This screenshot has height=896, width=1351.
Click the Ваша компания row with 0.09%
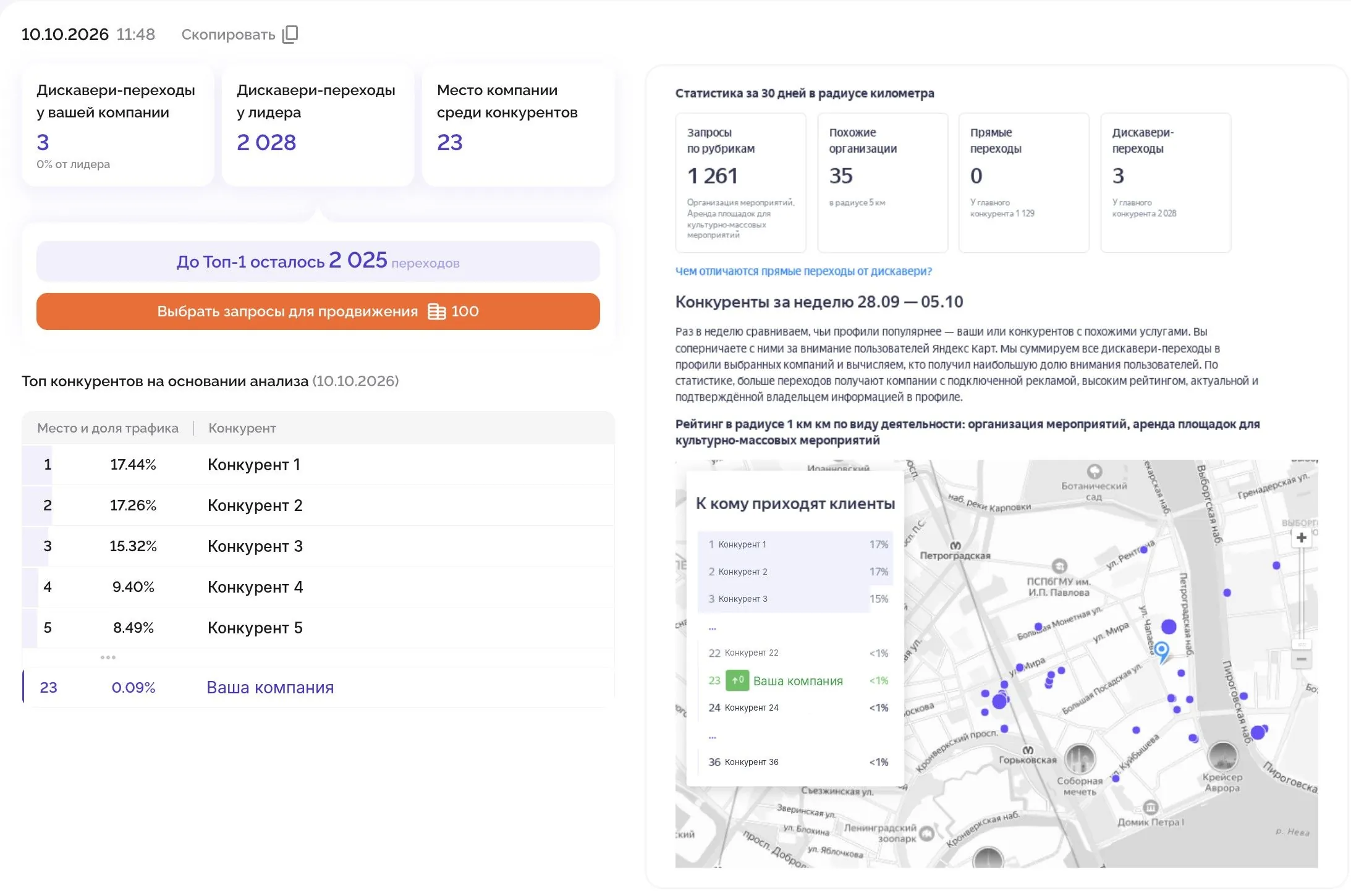[x=318, y=687]
